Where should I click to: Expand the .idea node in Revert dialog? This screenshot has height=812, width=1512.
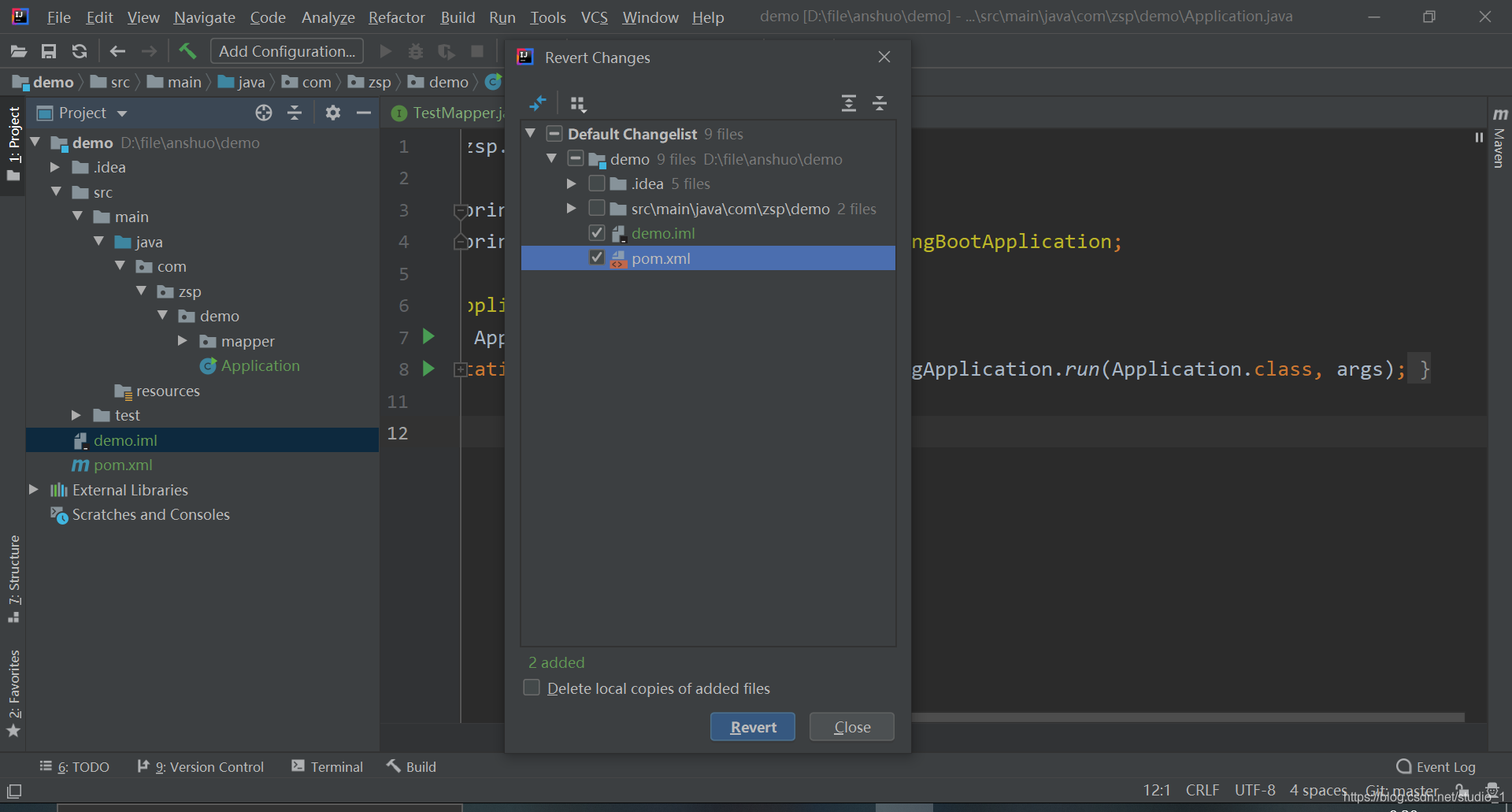[572, 184]
